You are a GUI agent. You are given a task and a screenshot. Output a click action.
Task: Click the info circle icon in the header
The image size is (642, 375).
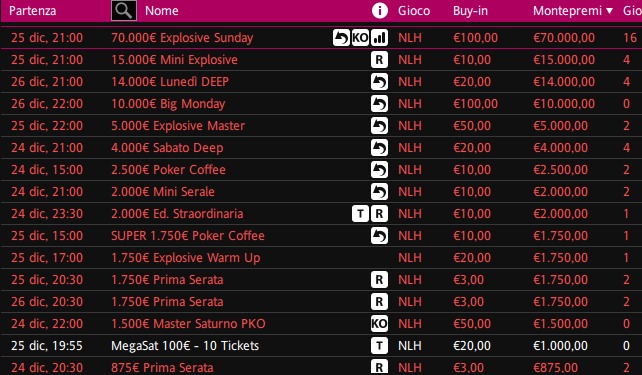click(380, 11)
